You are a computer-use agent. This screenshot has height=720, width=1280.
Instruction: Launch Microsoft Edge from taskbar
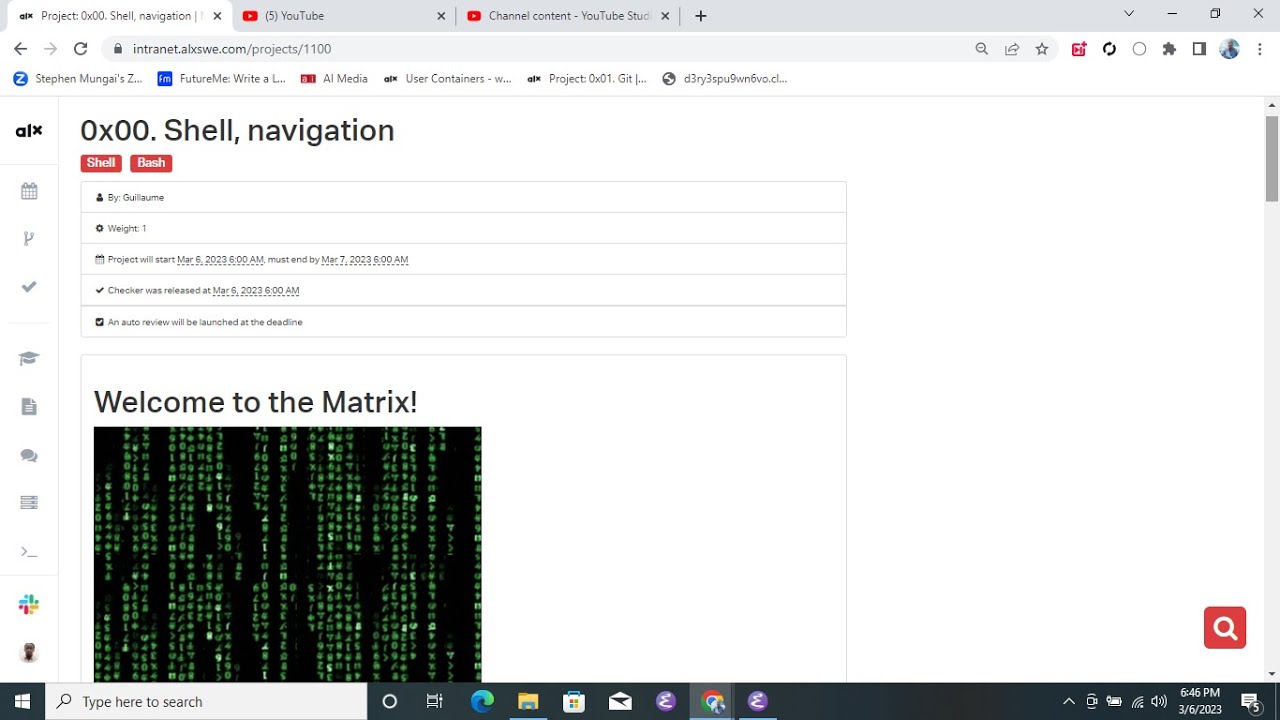tap(482, 701)
